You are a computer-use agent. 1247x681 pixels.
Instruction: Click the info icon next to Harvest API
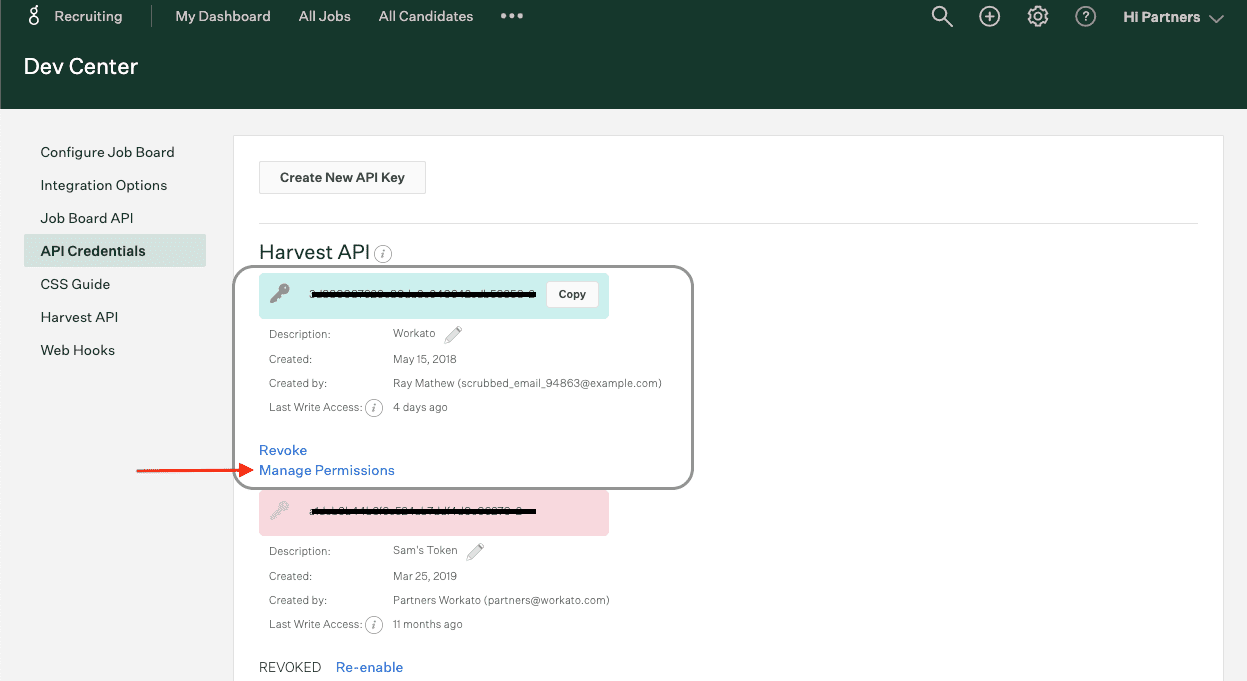[x=382, y=254]
